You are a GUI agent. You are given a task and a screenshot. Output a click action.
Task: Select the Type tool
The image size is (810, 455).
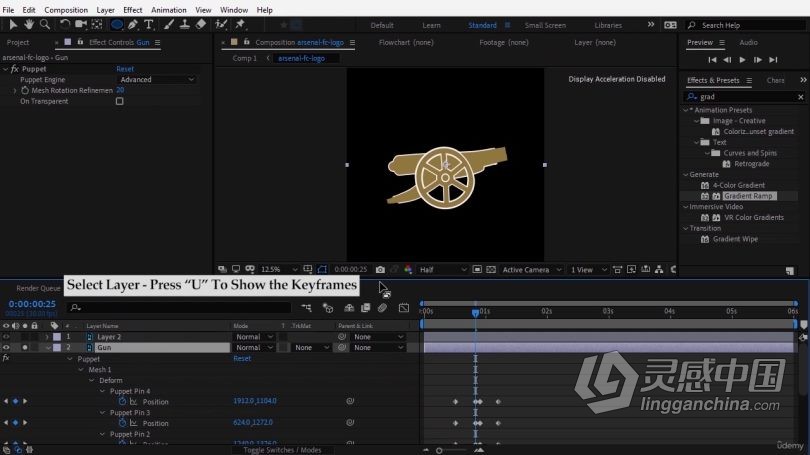click(149, 24)
